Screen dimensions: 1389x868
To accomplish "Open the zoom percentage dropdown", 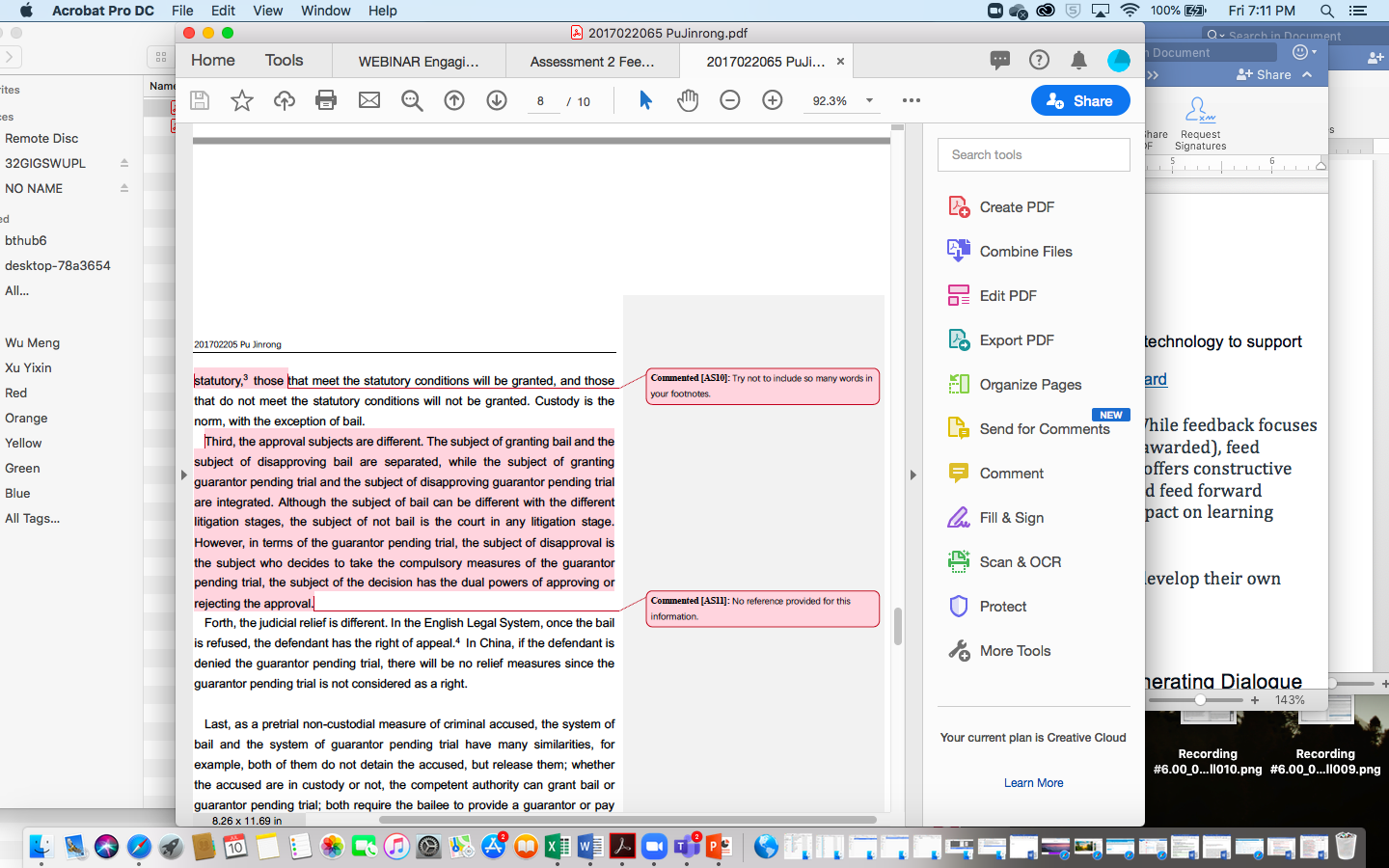I will [869, 100].
